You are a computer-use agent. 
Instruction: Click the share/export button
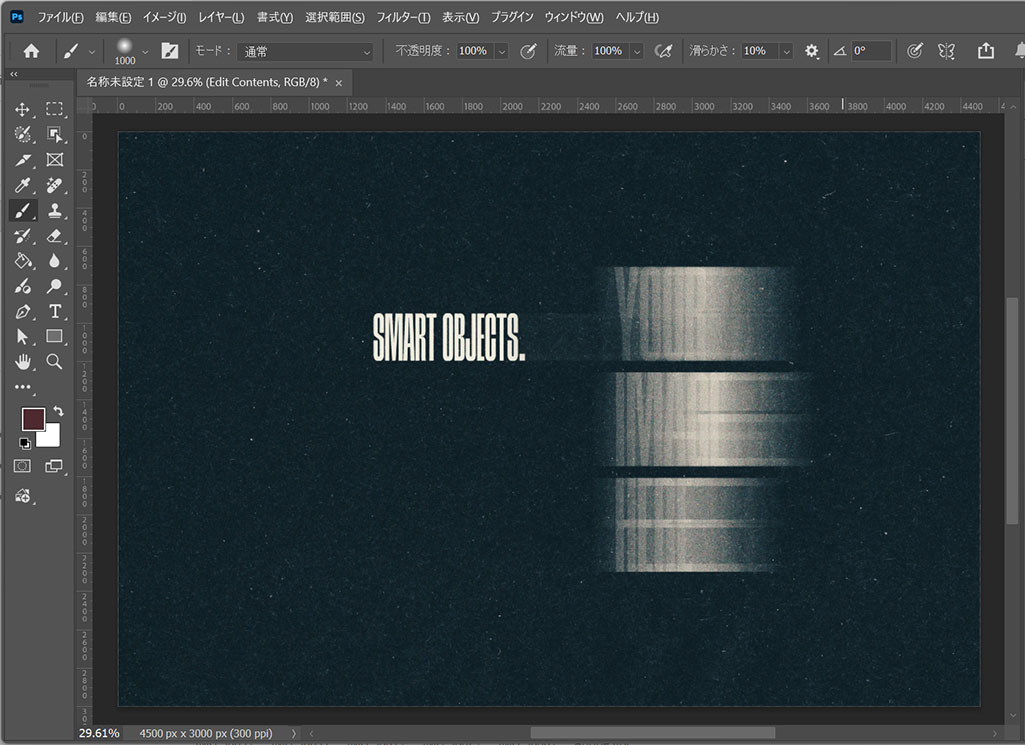coord(986,51)
